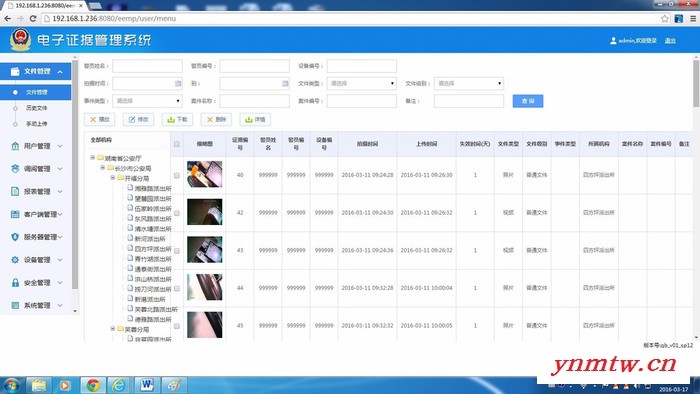The height and width of the screenshot is (394, 700).
Task: Check the row with evidence number 40
Action: (177, 175)
